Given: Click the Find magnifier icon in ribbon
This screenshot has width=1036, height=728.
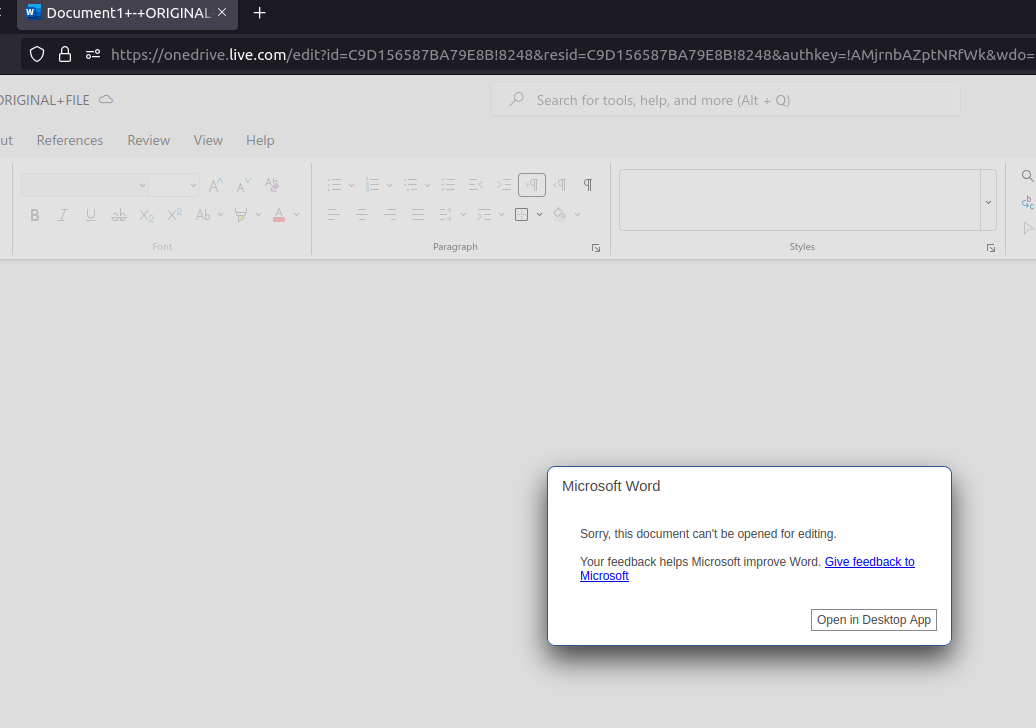Looking at the screenshot, I should coord(1027,176).
